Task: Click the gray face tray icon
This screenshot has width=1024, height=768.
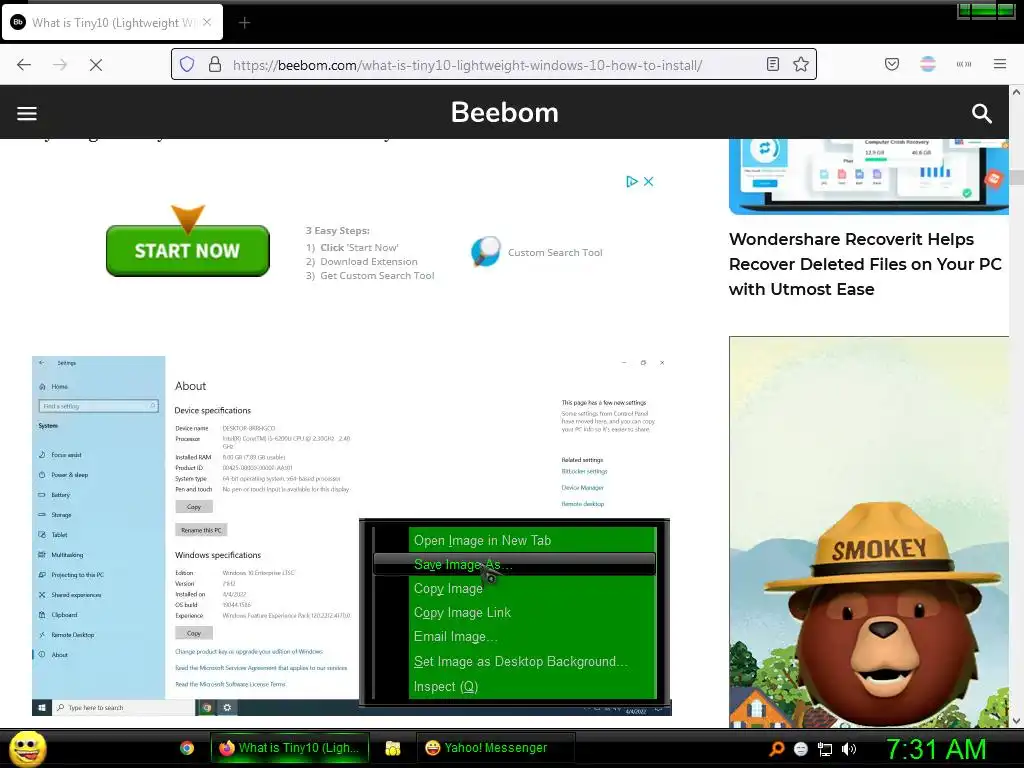Action: (801, 749)
